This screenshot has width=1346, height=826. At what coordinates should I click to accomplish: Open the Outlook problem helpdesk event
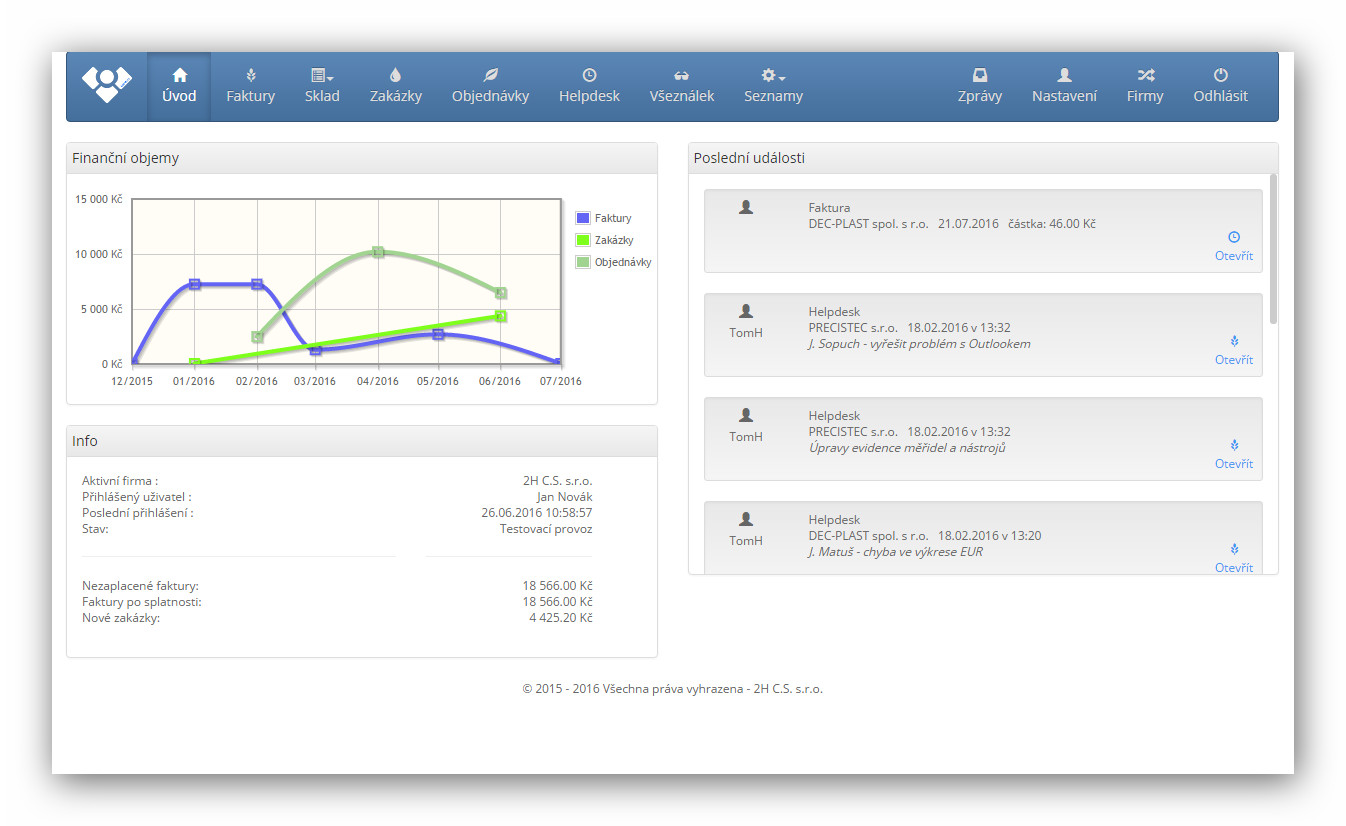[1233, 360]
